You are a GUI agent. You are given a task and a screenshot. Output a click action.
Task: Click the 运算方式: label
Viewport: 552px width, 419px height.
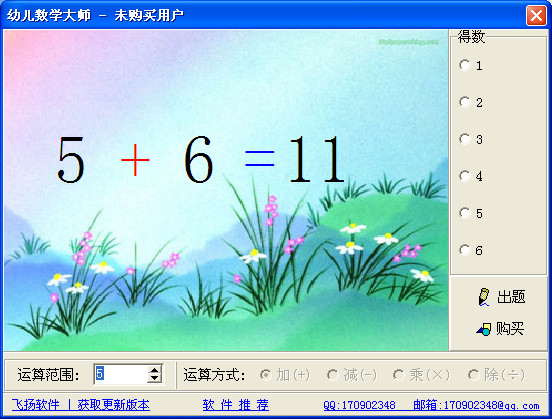pyautogui.click(x=214, y=375)
